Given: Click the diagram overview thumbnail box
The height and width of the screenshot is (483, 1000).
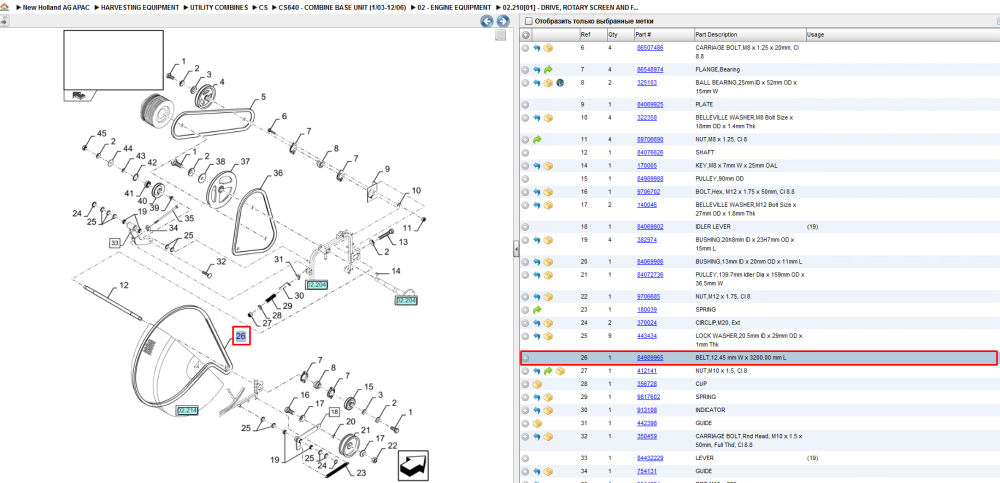Looking at the screenshot, I should [x=113, y=60].
